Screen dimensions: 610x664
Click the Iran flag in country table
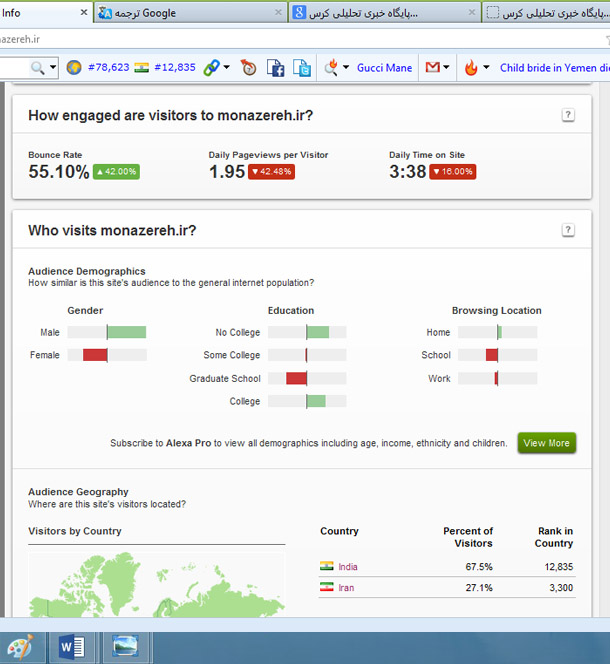[327, 587]
